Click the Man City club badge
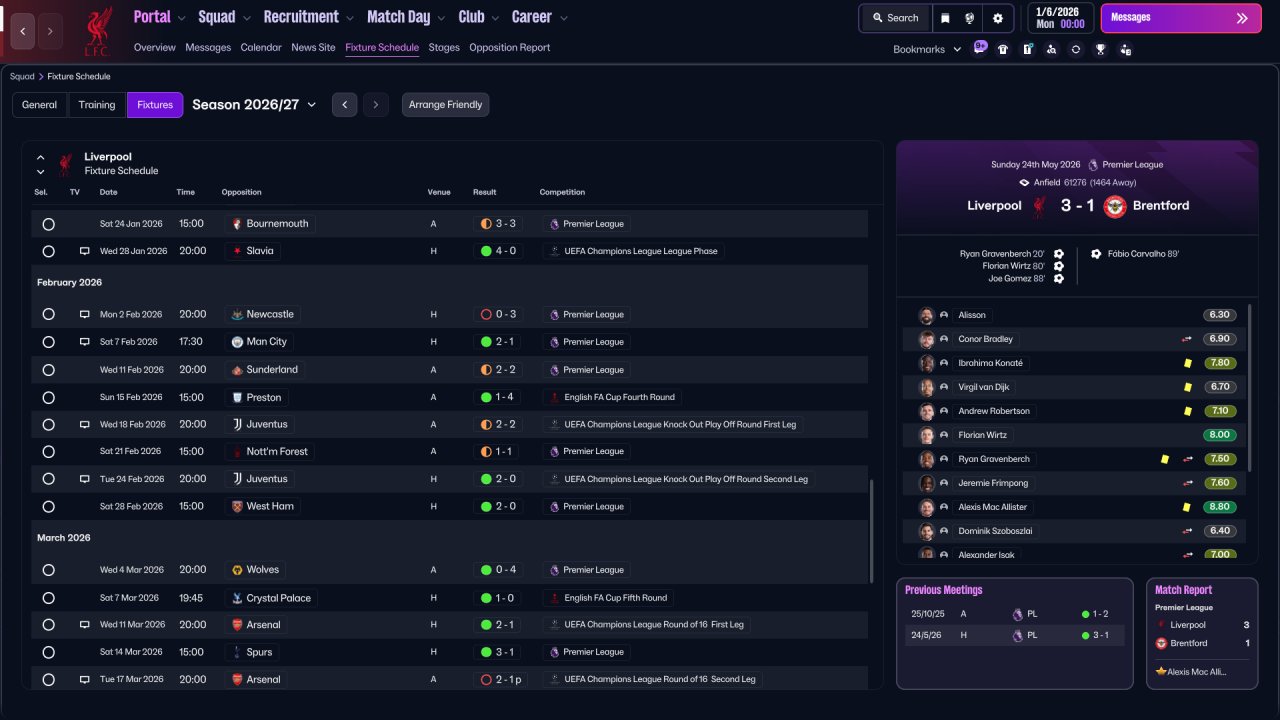 pyautogui.click(x=237, y=342)
